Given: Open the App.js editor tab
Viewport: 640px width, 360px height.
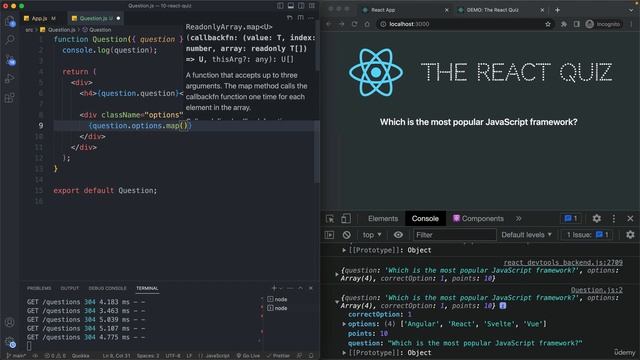Looking at the screenshot, I should point(40,18).
